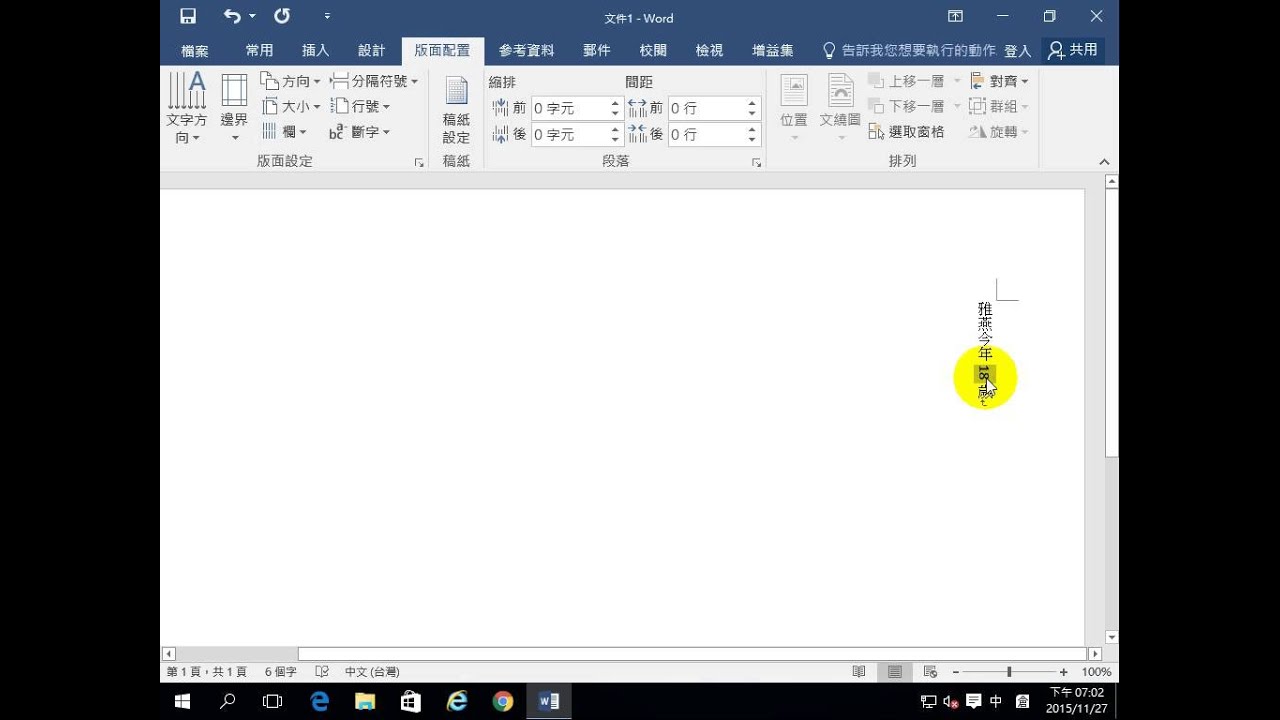
Task: Click the zoom slider handle
Action: (1009, 672)
